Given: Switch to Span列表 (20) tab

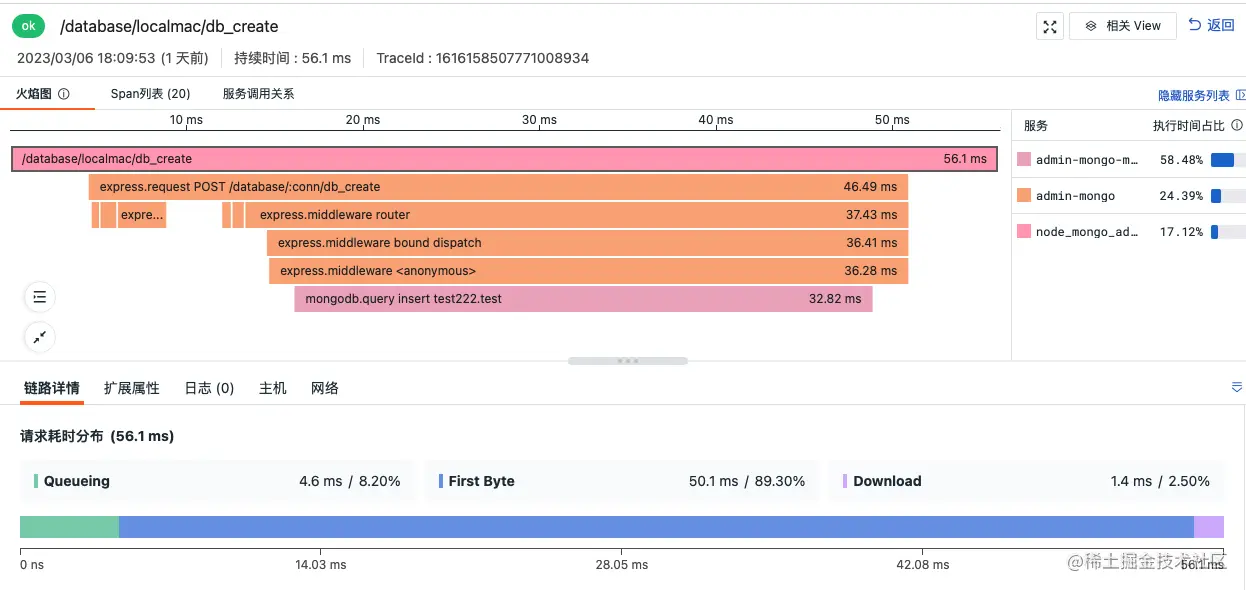Looking at the screenshot, I should point(150,94).
